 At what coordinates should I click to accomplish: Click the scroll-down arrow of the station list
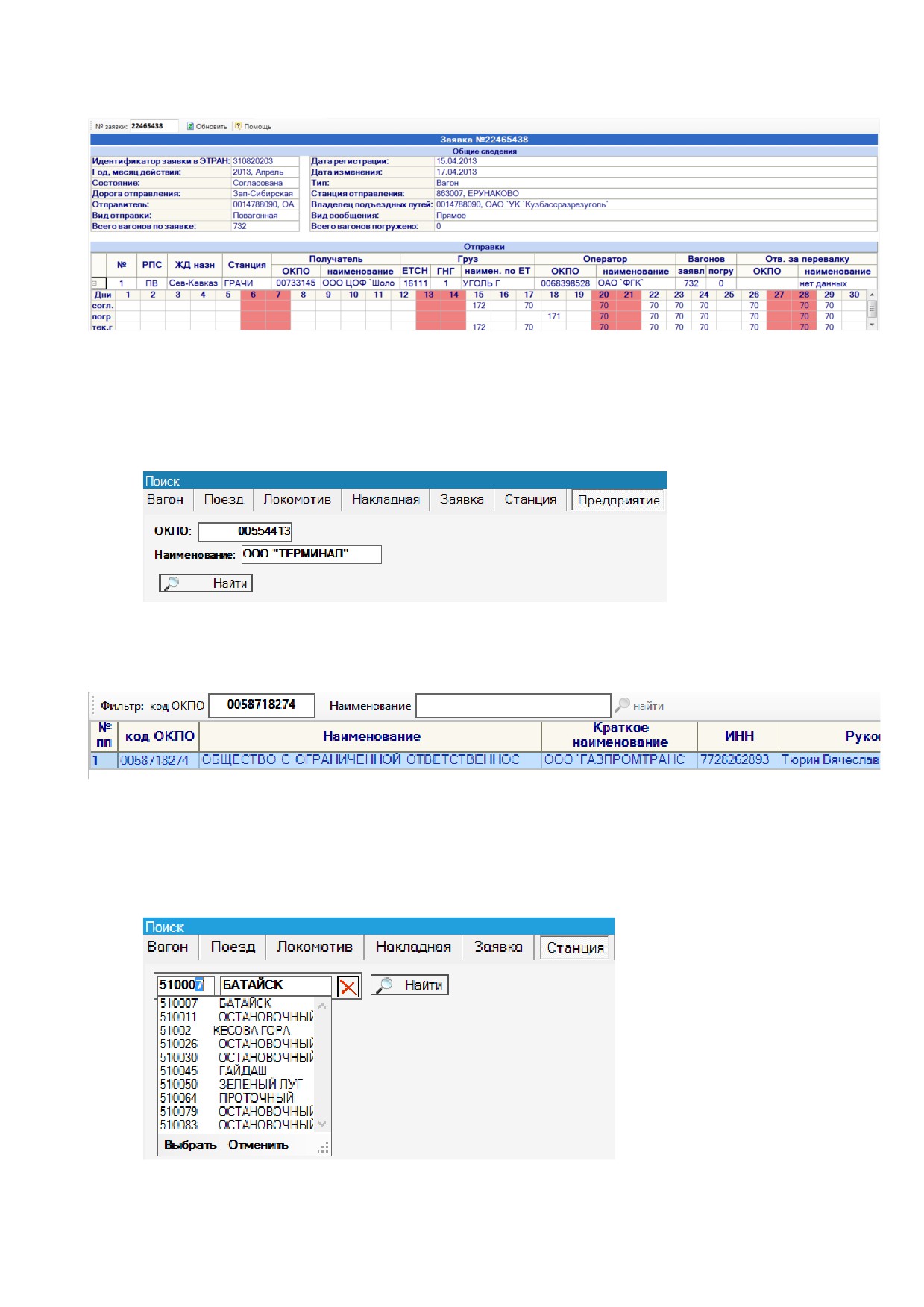[322, 1124]
